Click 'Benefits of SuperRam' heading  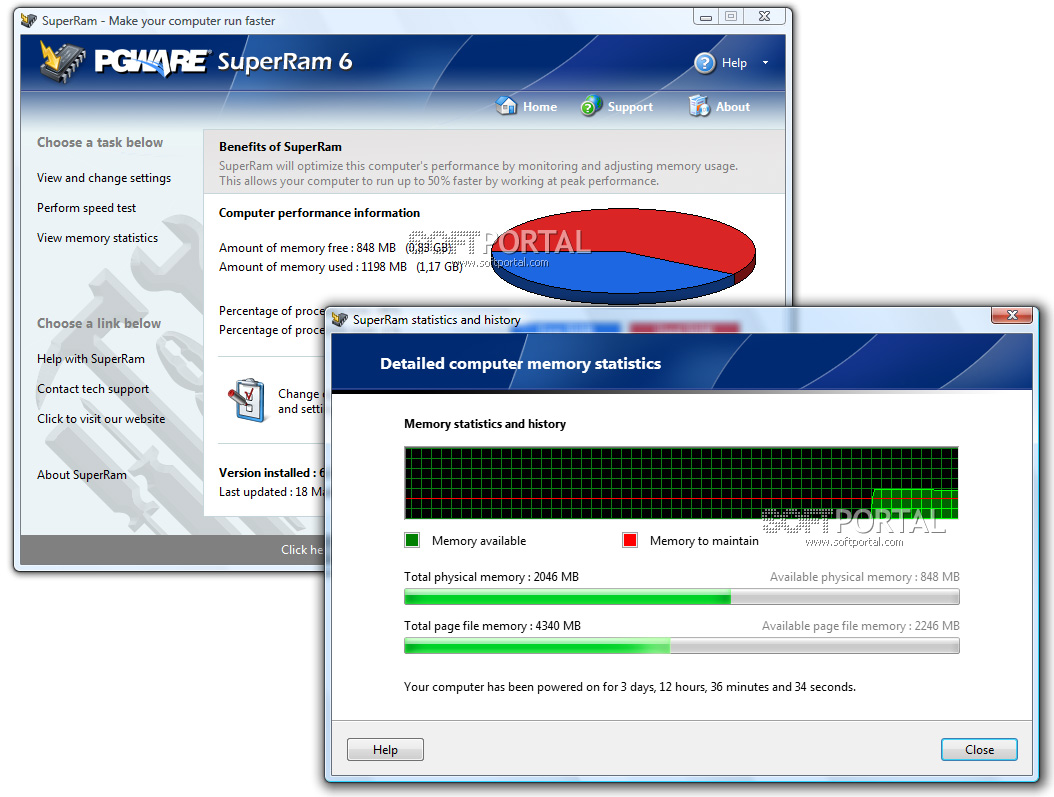tap(280, 146)
